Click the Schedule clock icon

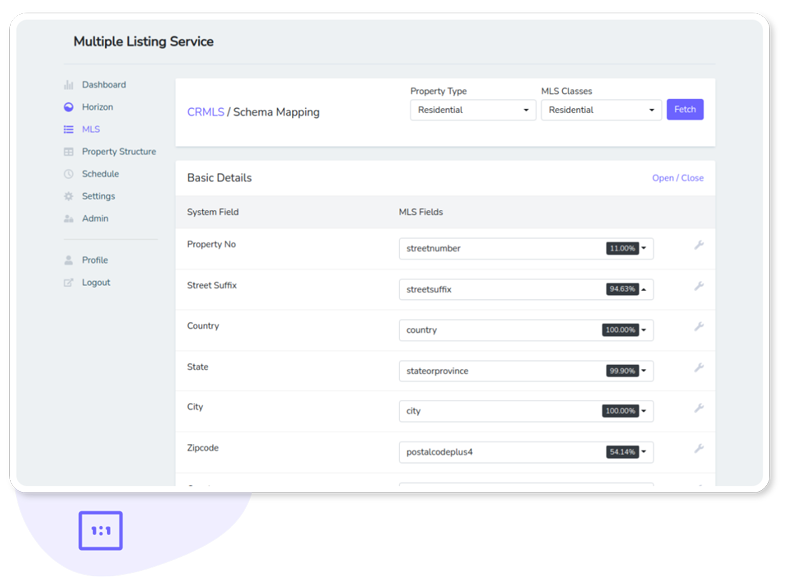coord(66,174)
